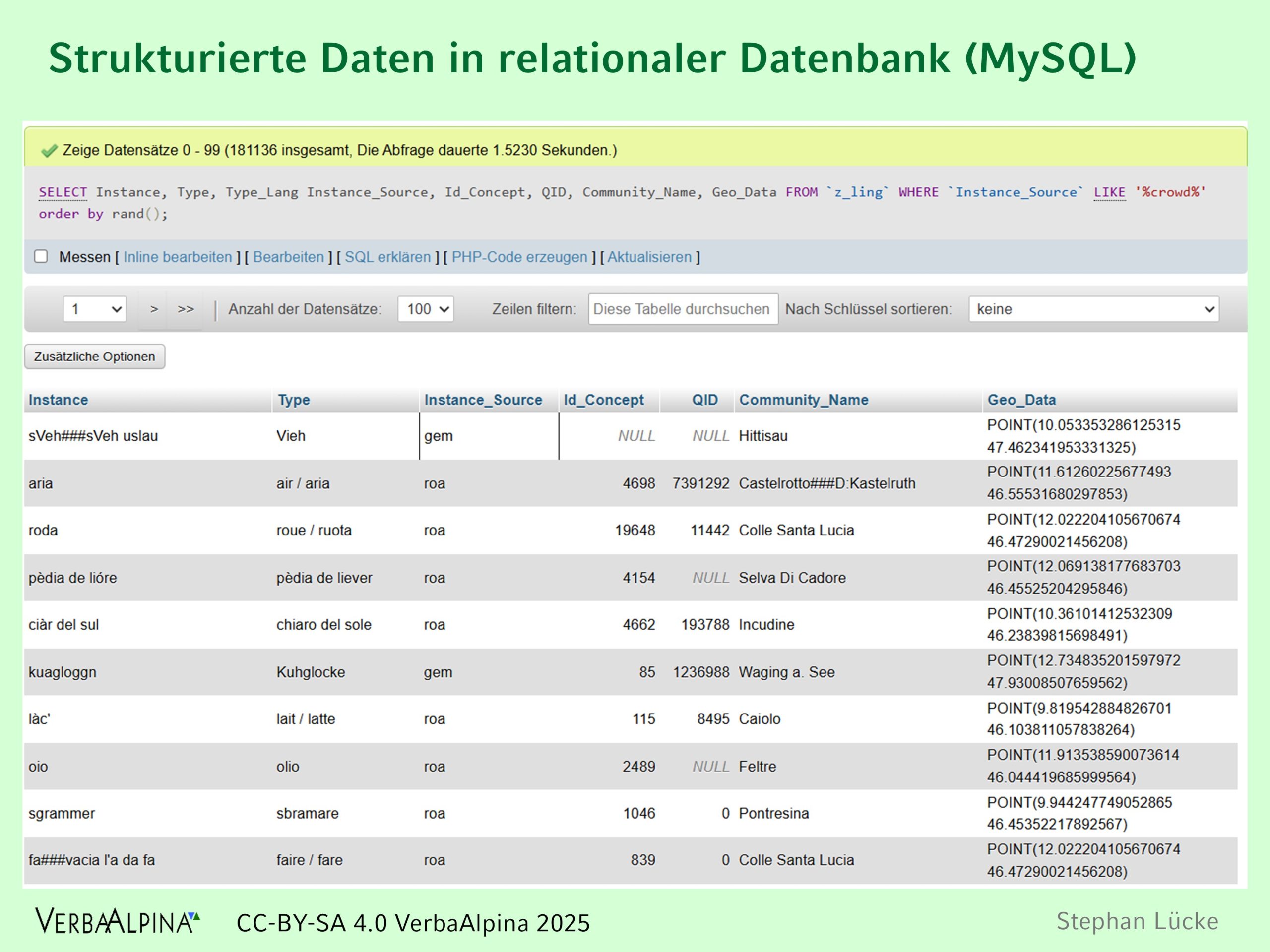Sort by the Instance column header

coord(59,400)
